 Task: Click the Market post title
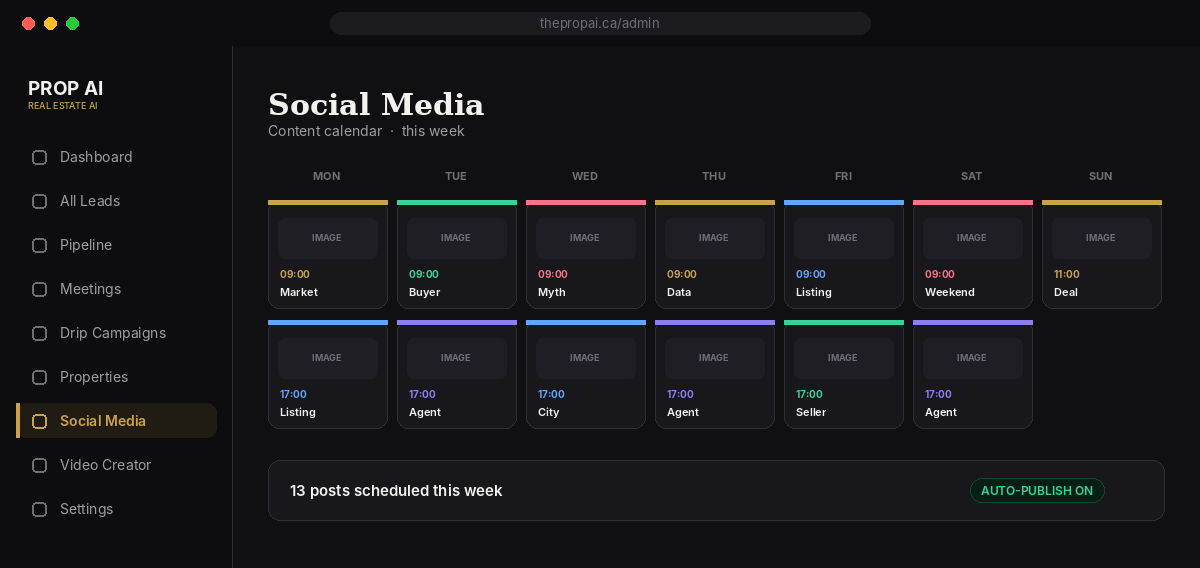click(299, 292)
